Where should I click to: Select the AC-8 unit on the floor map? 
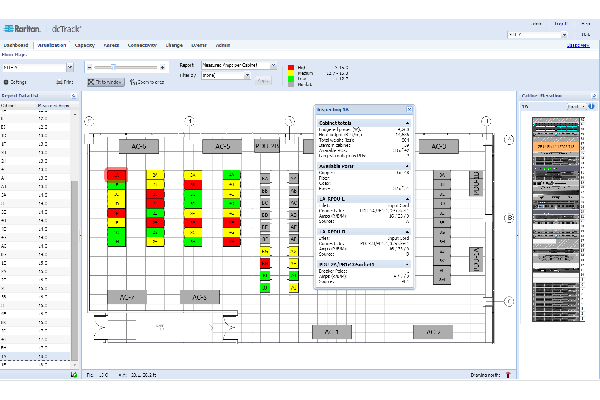coord(199,297)
